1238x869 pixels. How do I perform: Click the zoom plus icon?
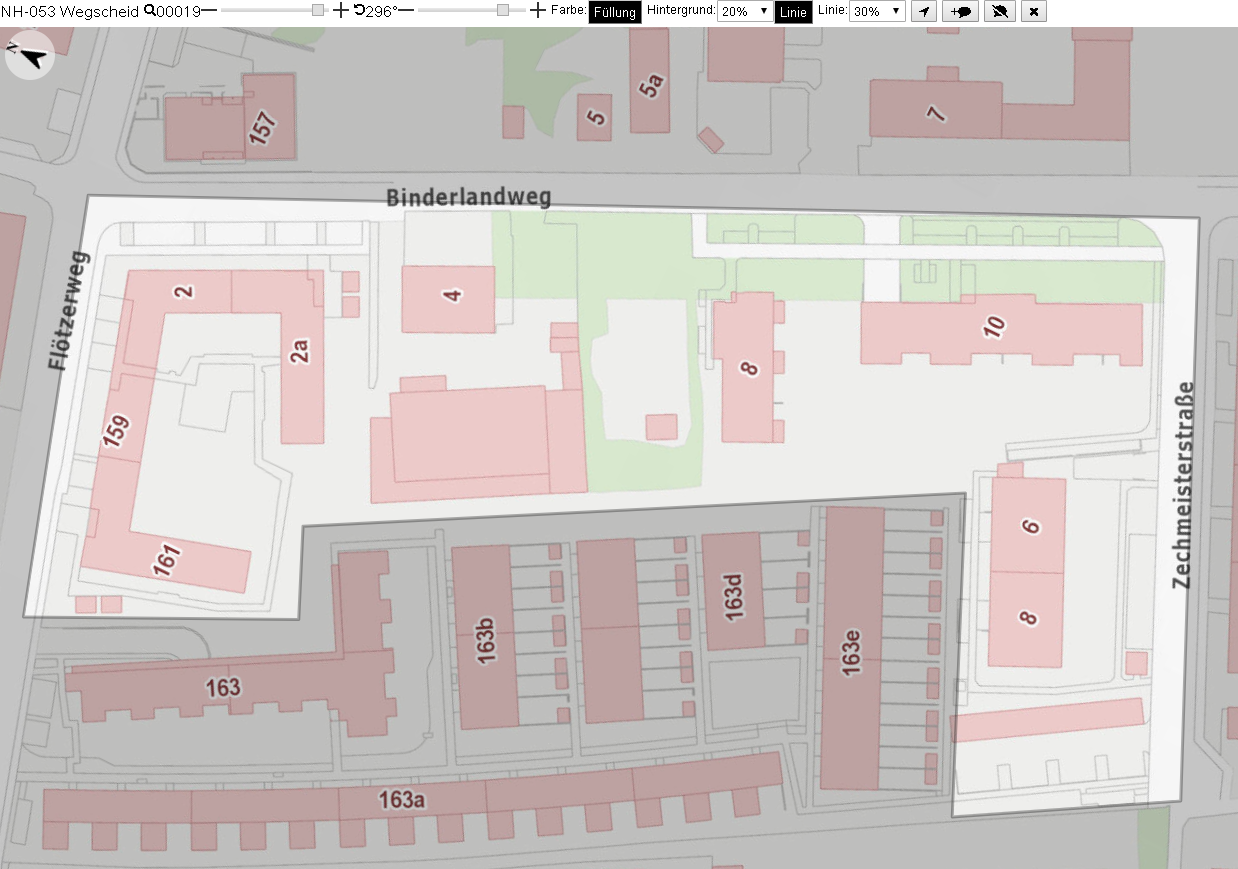(x=340, y=11)
